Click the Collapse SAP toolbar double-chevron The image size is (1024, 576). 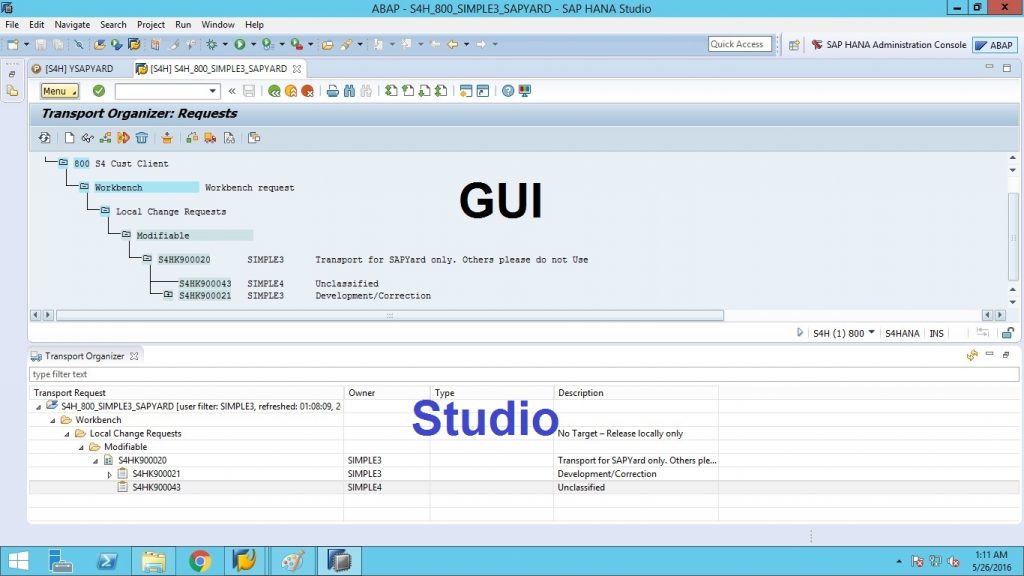tap(232, 91)
